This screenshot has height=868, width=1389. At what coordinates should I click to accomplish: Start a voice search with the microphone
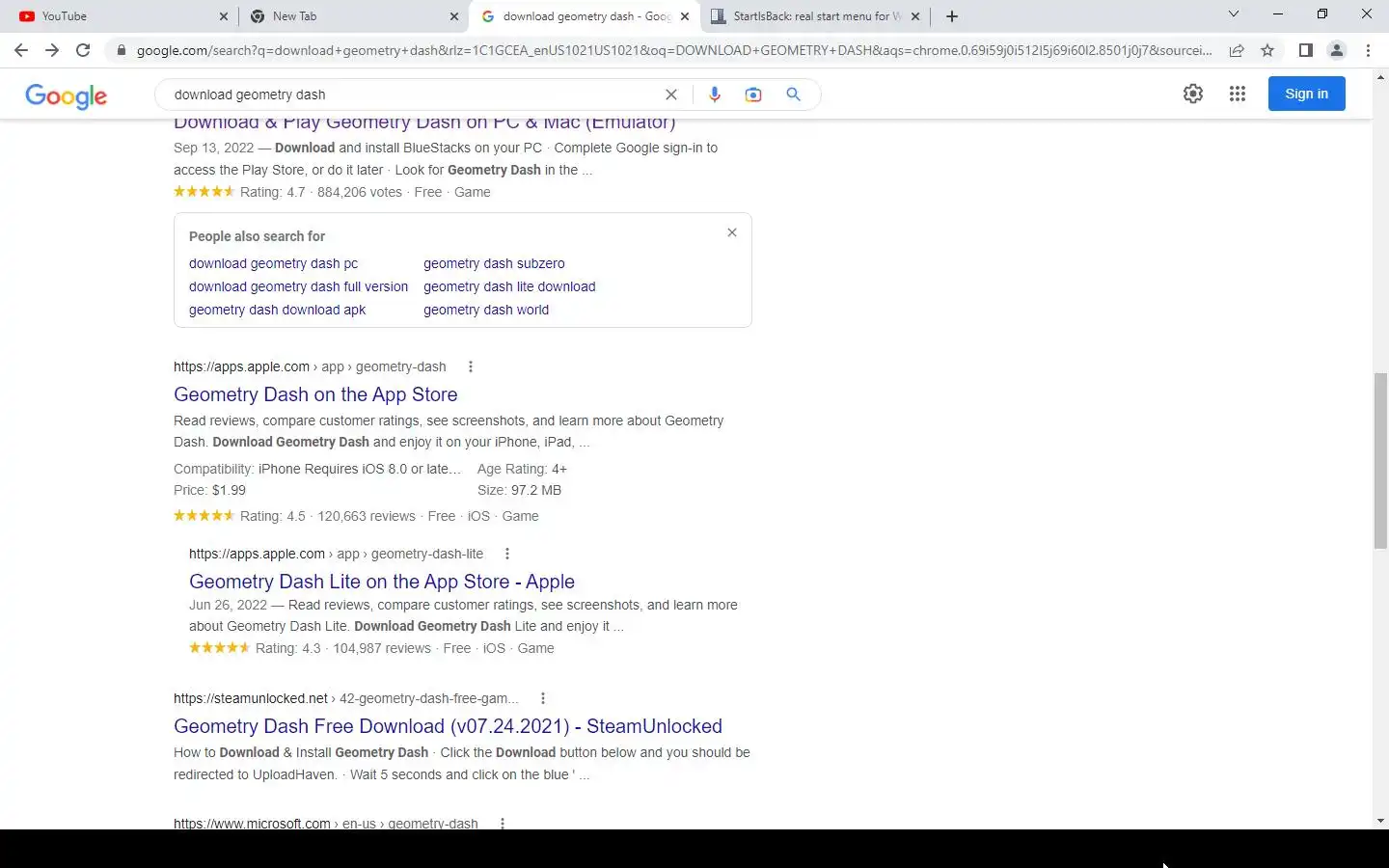click(715, 95)
